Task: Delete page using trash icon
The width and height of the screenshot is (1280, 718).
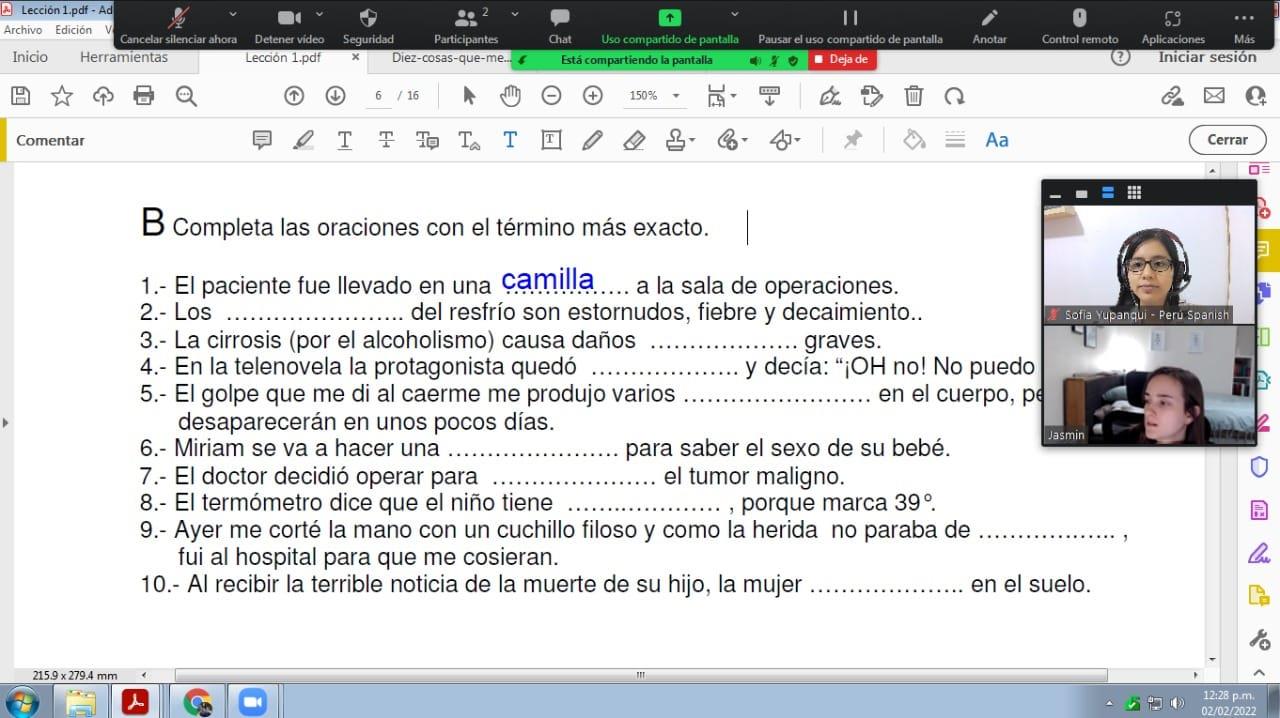Action: 913,96
